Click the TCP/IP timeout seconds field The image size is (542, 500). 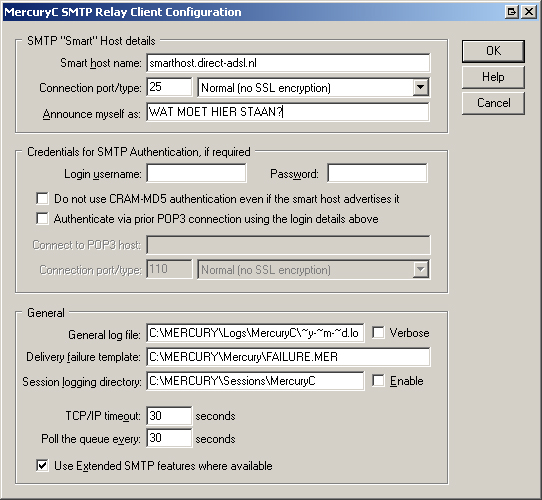coord(169,416)
